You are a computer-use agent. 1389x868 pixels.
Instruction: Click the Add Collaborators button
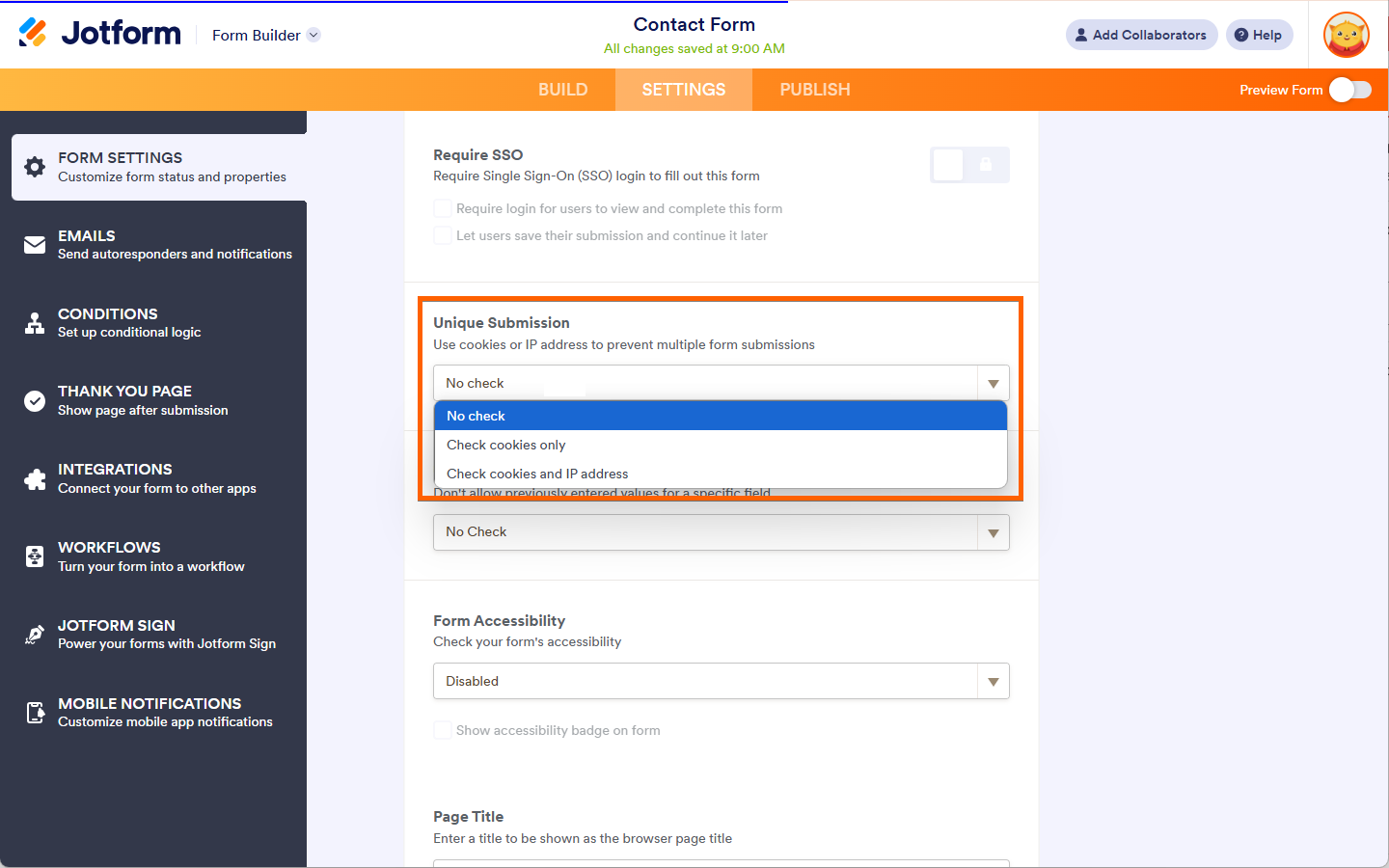1141,35
